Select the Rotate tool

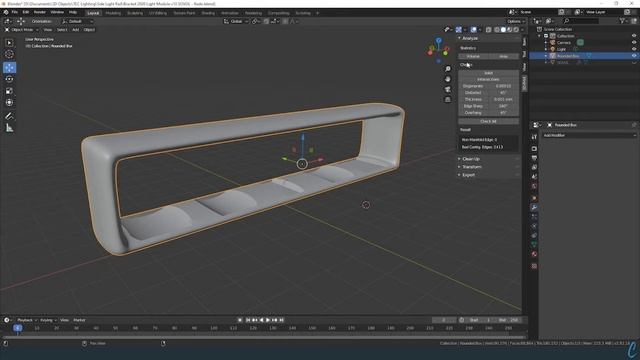(9, 79)
